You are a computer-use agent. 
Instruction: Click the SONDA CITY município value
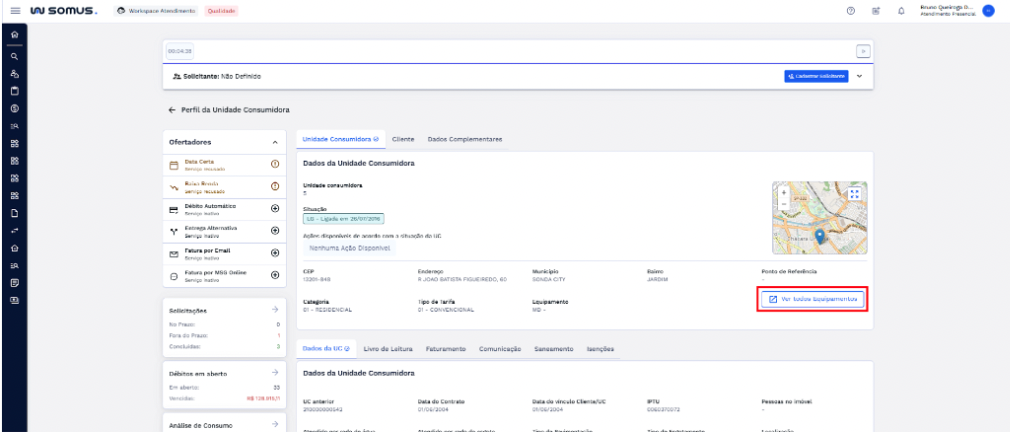(x=549, y=280)
